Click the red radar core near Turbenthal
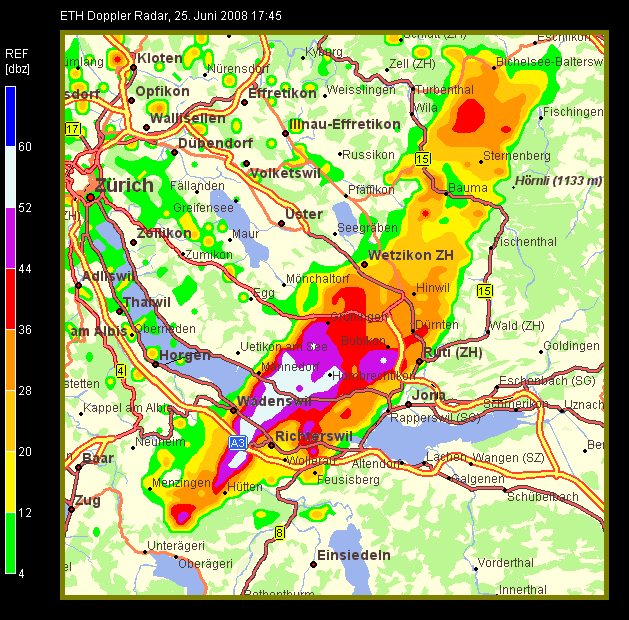629x620 pixels. [x=469, y=116]
